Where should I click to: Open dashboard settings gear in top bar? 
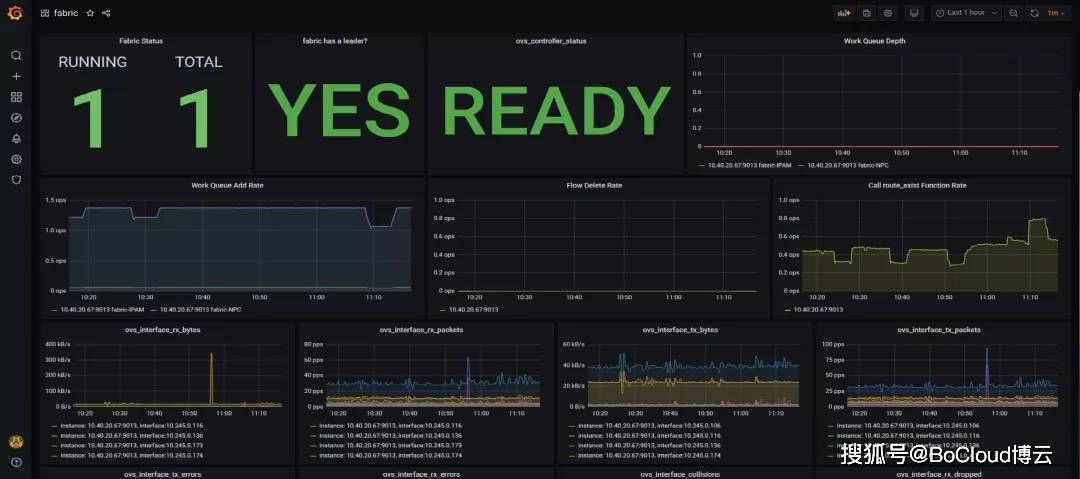coord(887,13)
